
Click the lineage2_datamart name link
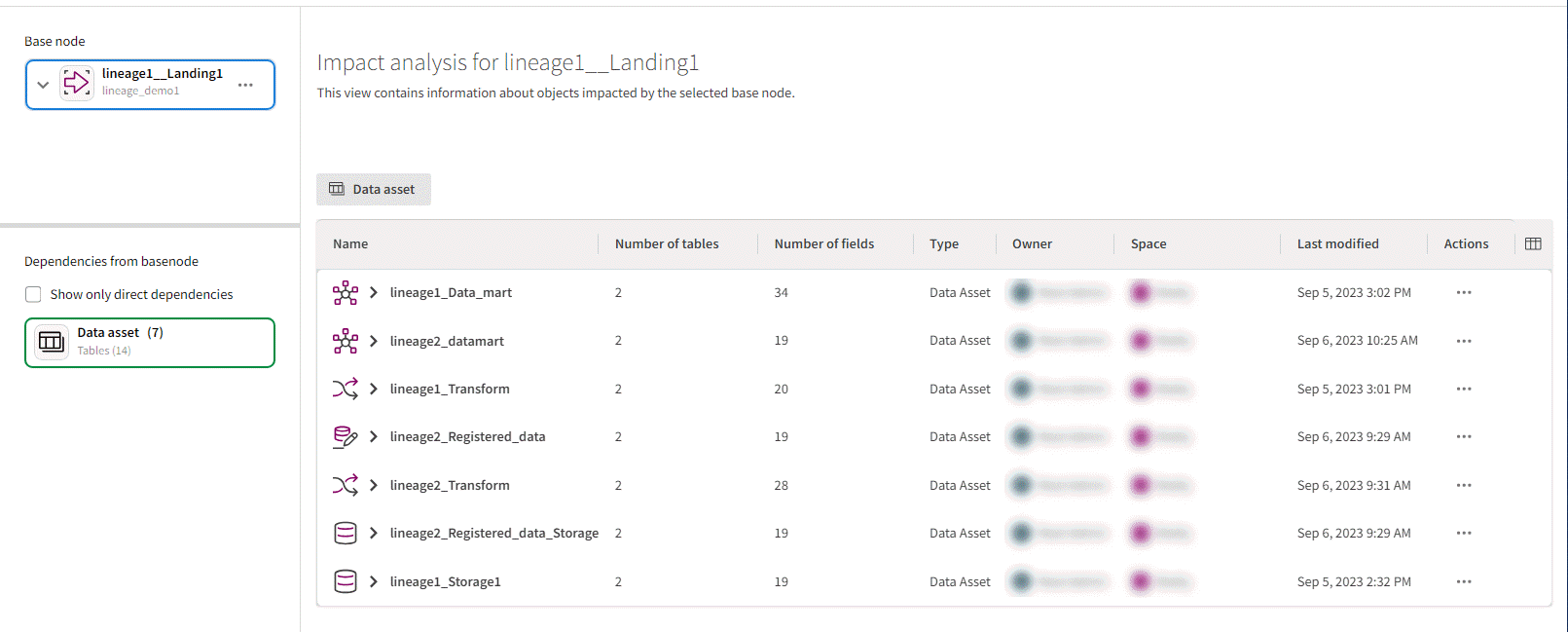[x=447, y=342]
